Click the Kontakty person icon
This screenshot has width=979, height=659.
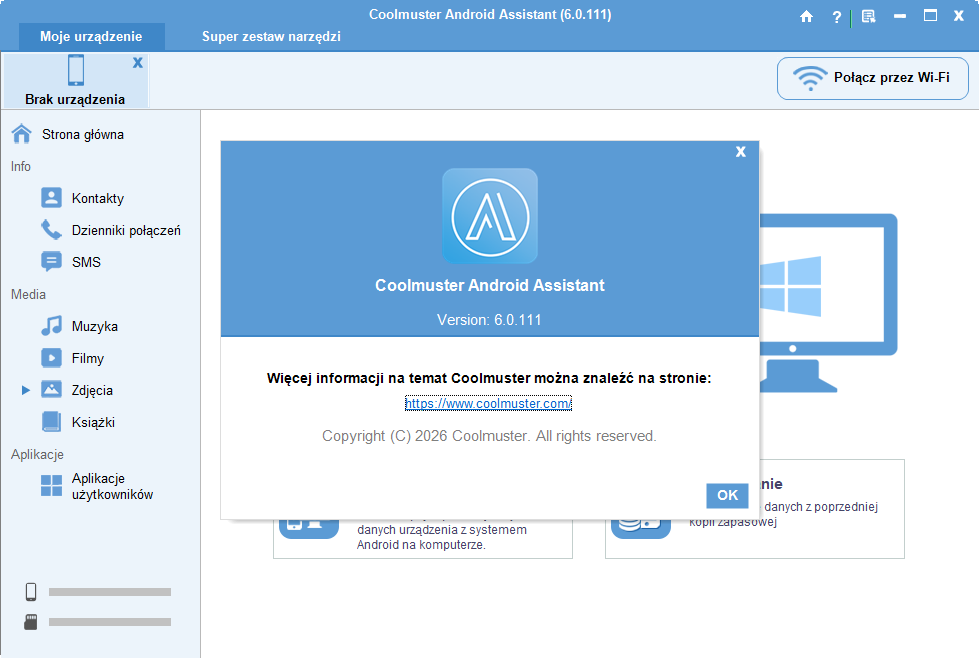(51, 197)
